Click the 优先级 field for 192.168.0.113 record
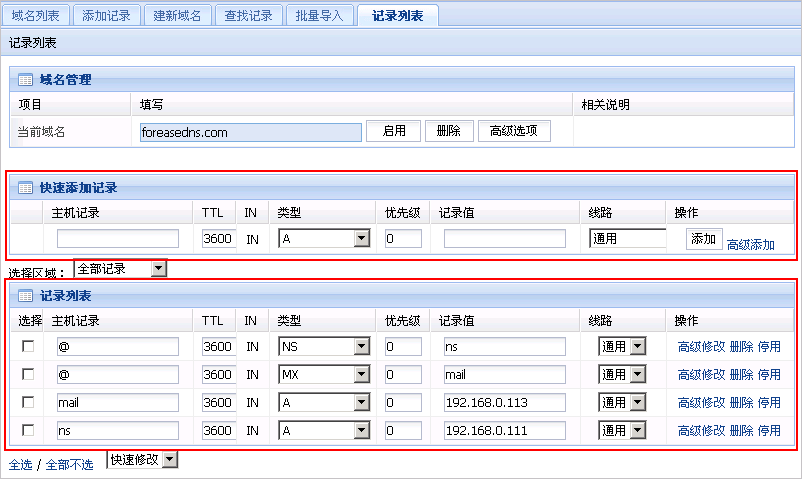The image size is (802, 479). (x=403, y=402)
